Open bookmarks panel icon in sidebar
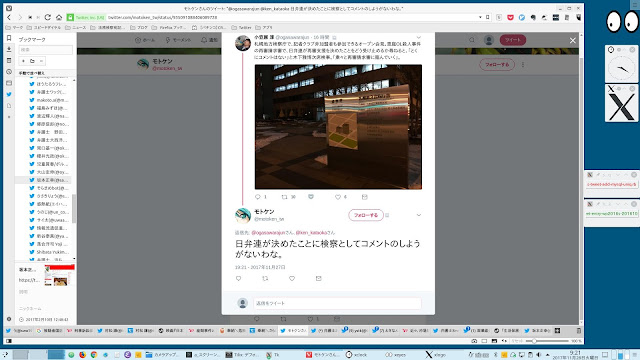Viewport: 640px width, 360px height. [x=9, y=38]
